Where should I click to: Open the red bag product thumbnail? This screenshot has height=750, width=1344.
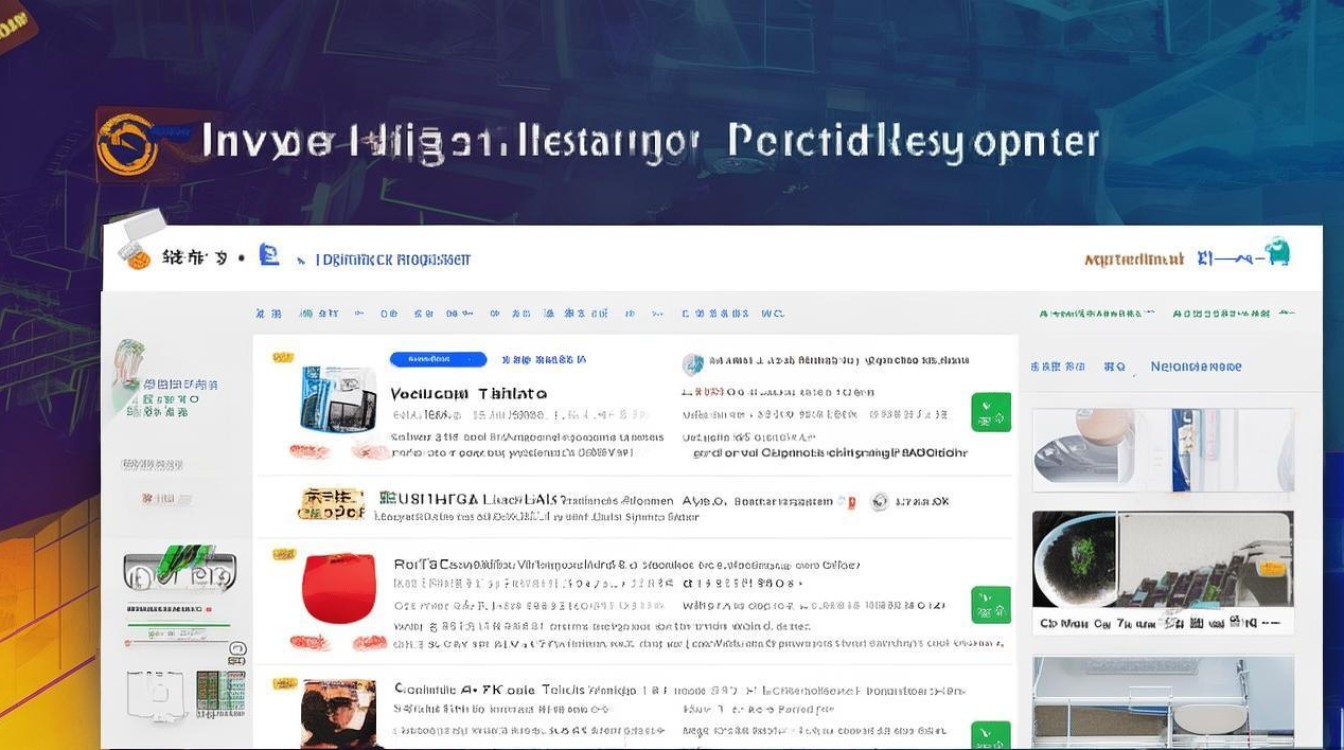[339, 588]
